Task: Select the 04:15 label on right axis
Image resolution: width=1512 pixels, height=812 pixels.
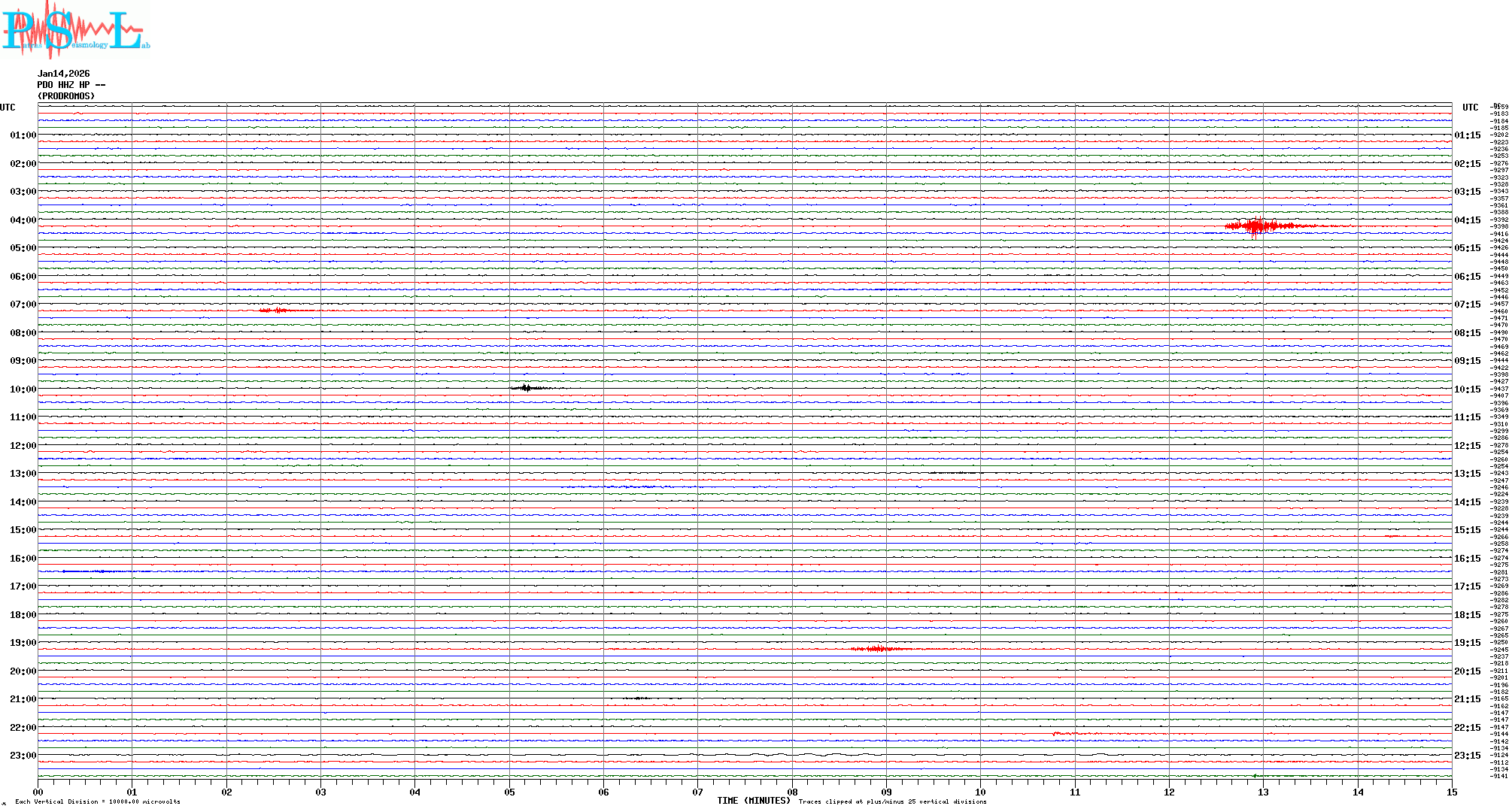Action: (x=1467, y=220)
